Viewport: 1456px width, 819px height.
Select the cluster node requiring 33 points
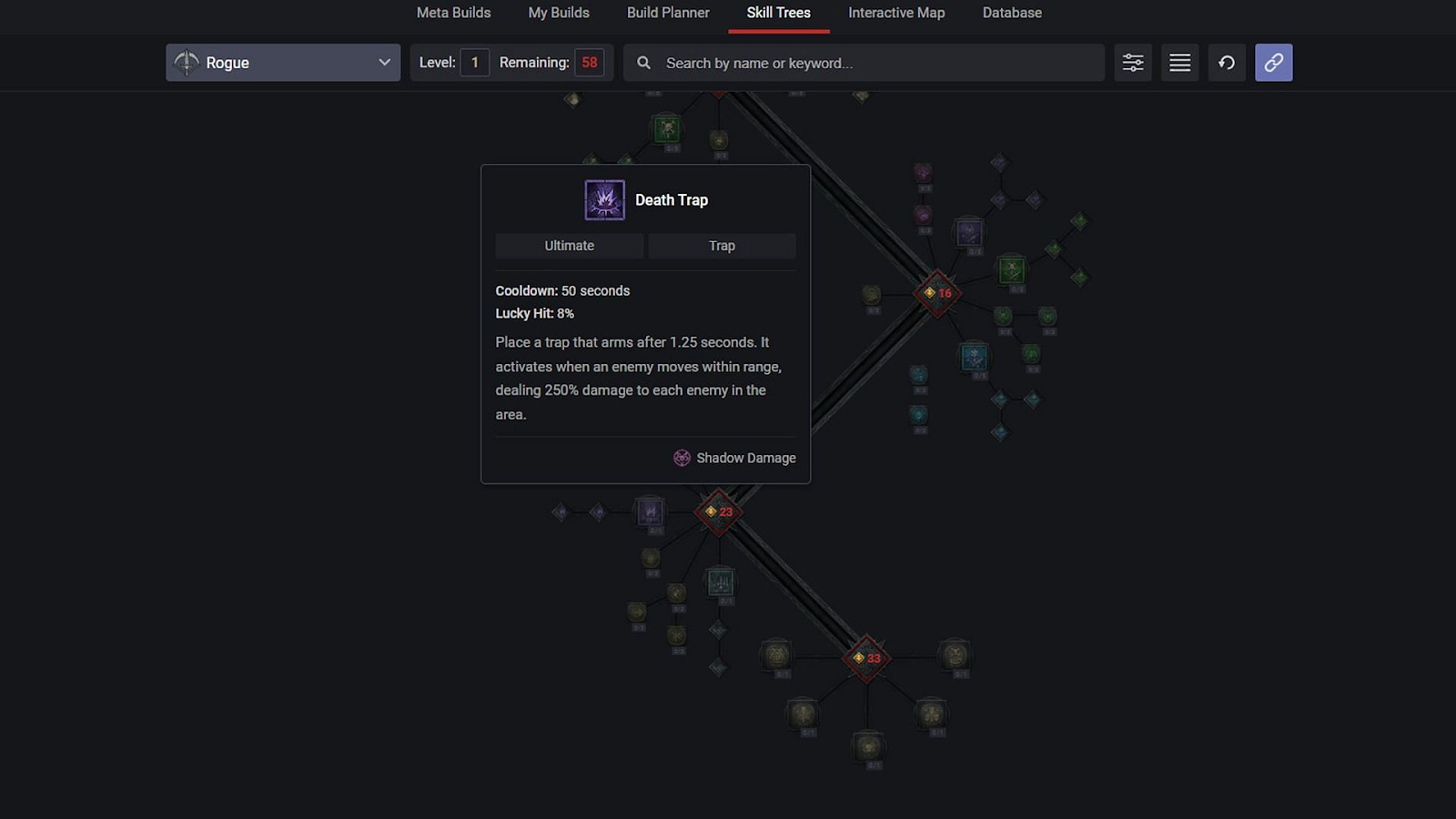[x=866, y=658]
